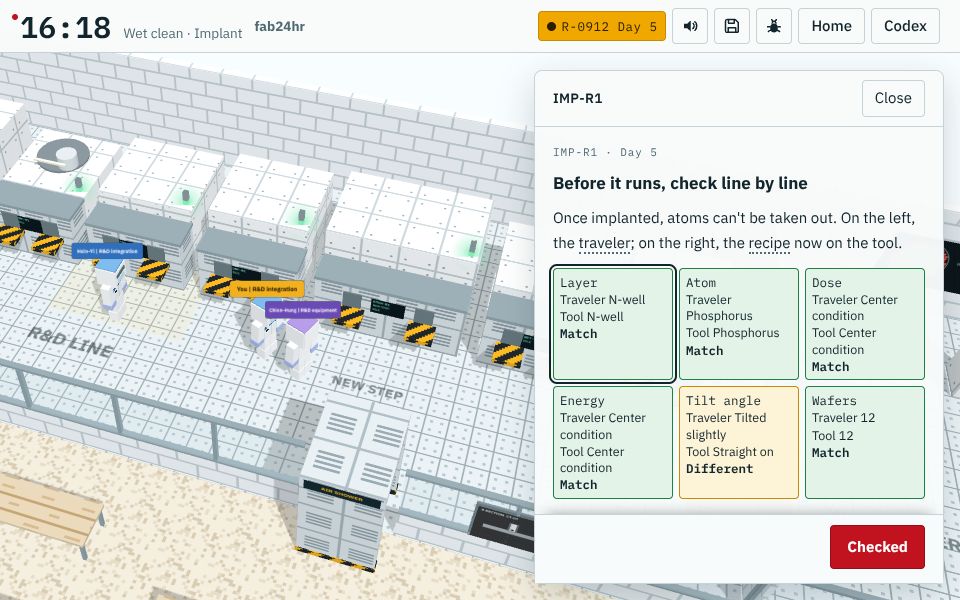Screen dimensions: 960x600
Task: Select the Wafers 12 card
Action: pyautogui.click(x=864, y=442)
